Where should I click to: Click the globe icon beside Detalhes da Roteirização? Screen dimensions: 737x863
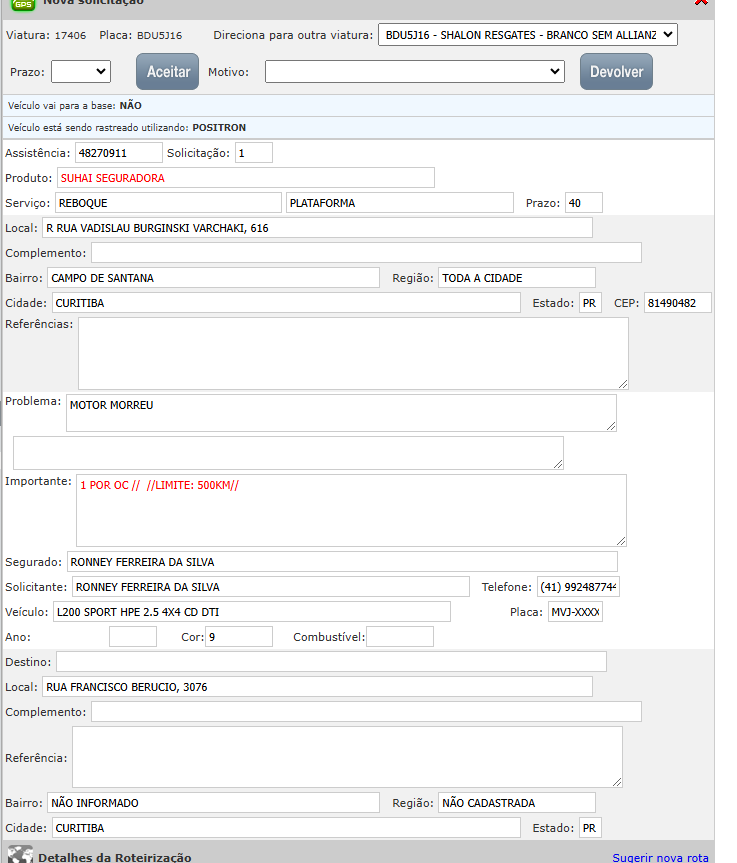[x=20, y=855]
